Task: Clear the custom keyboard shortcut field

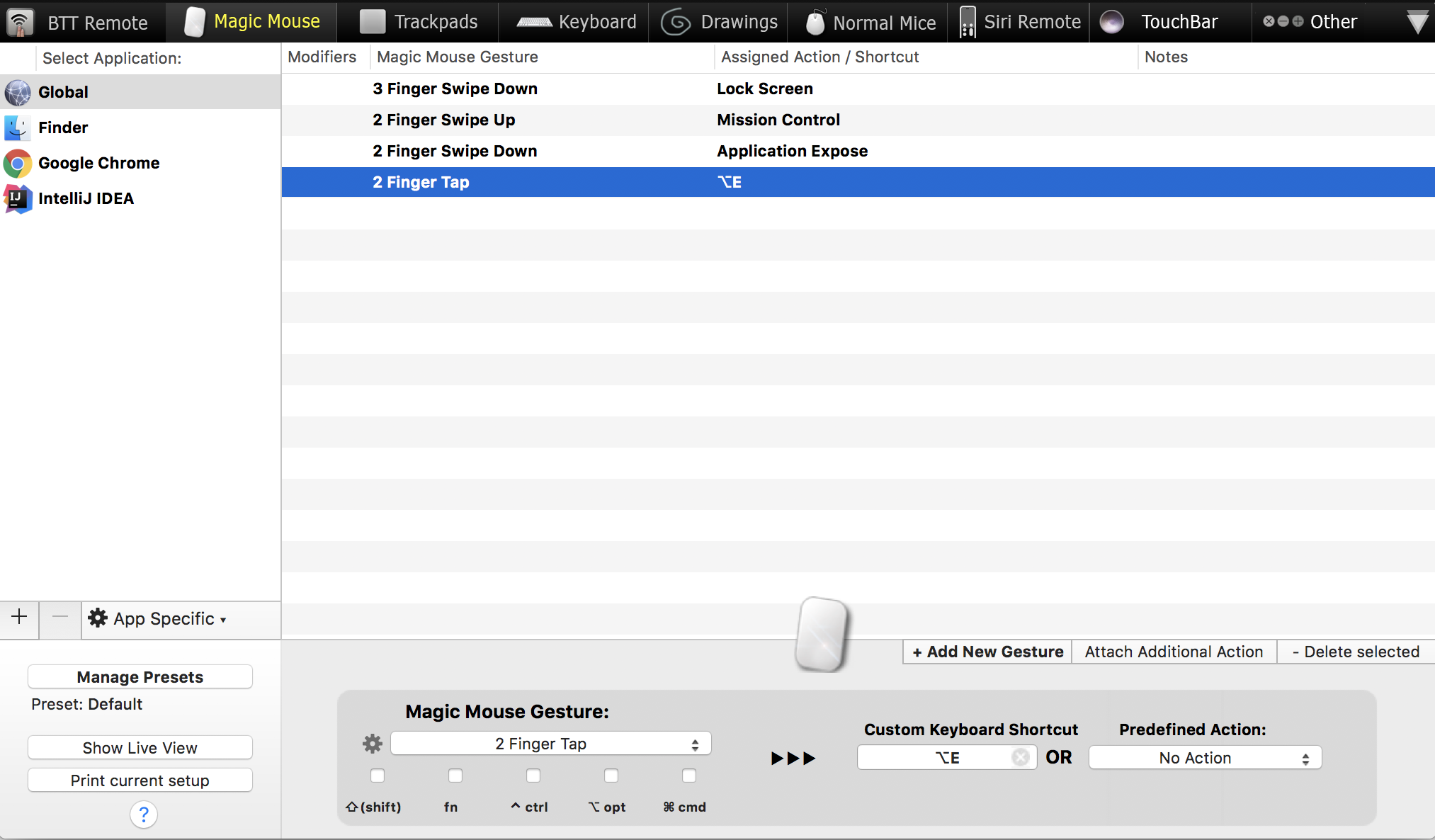Action: click(x=1020, y=758)
